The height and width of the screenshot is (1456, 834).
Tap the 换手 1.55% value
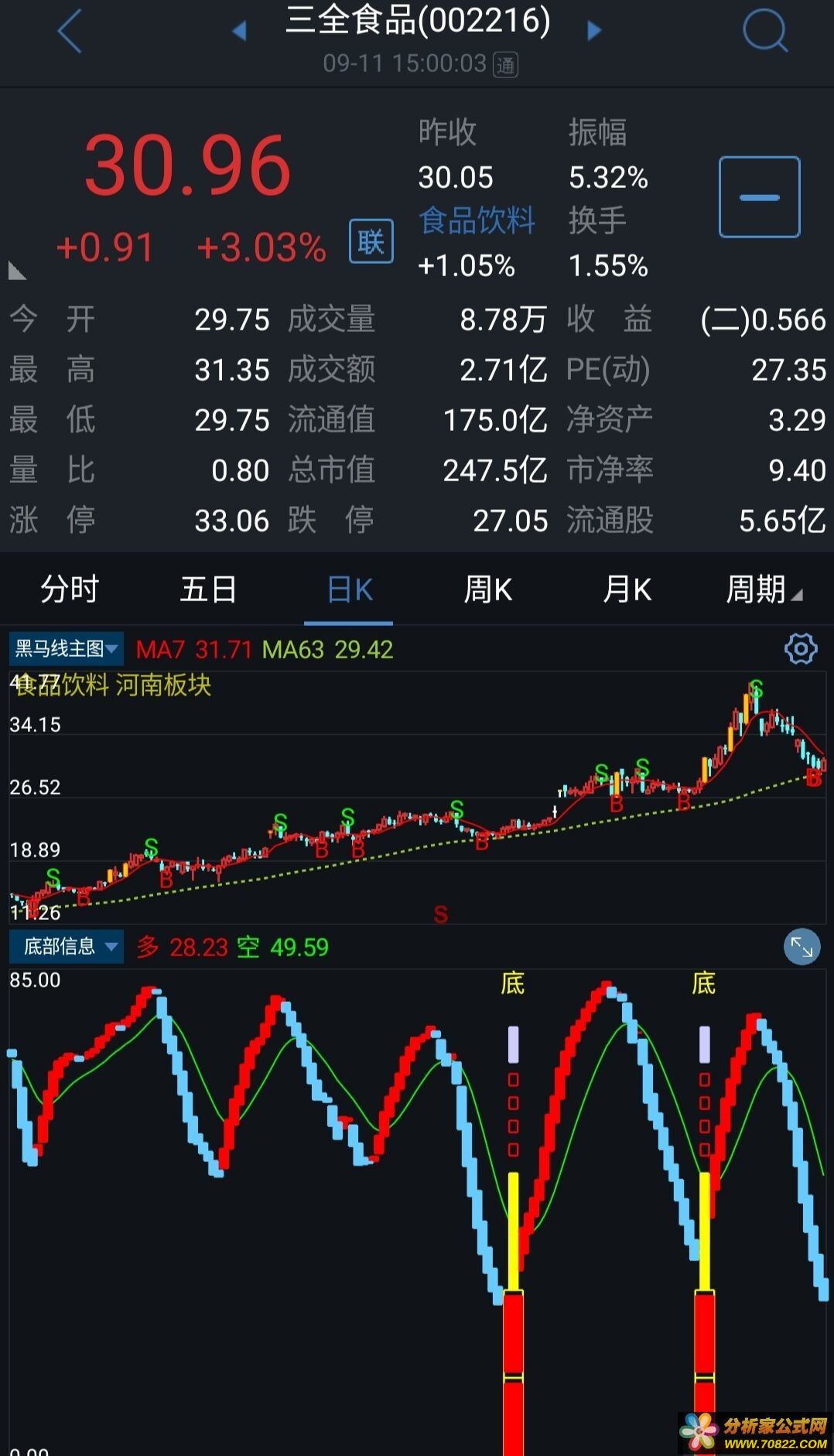(608, 266)
